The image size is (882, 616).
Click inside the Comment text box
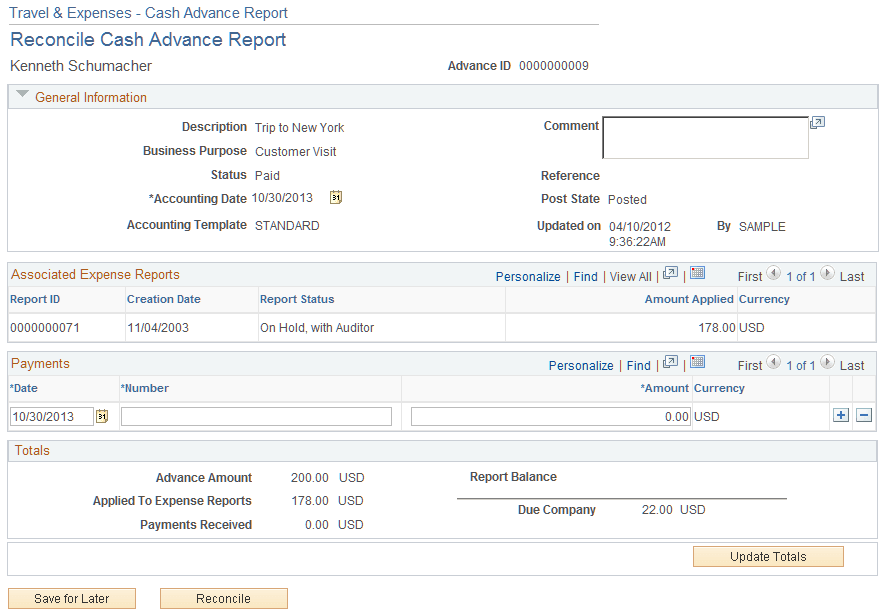click(x=704, y=136)
